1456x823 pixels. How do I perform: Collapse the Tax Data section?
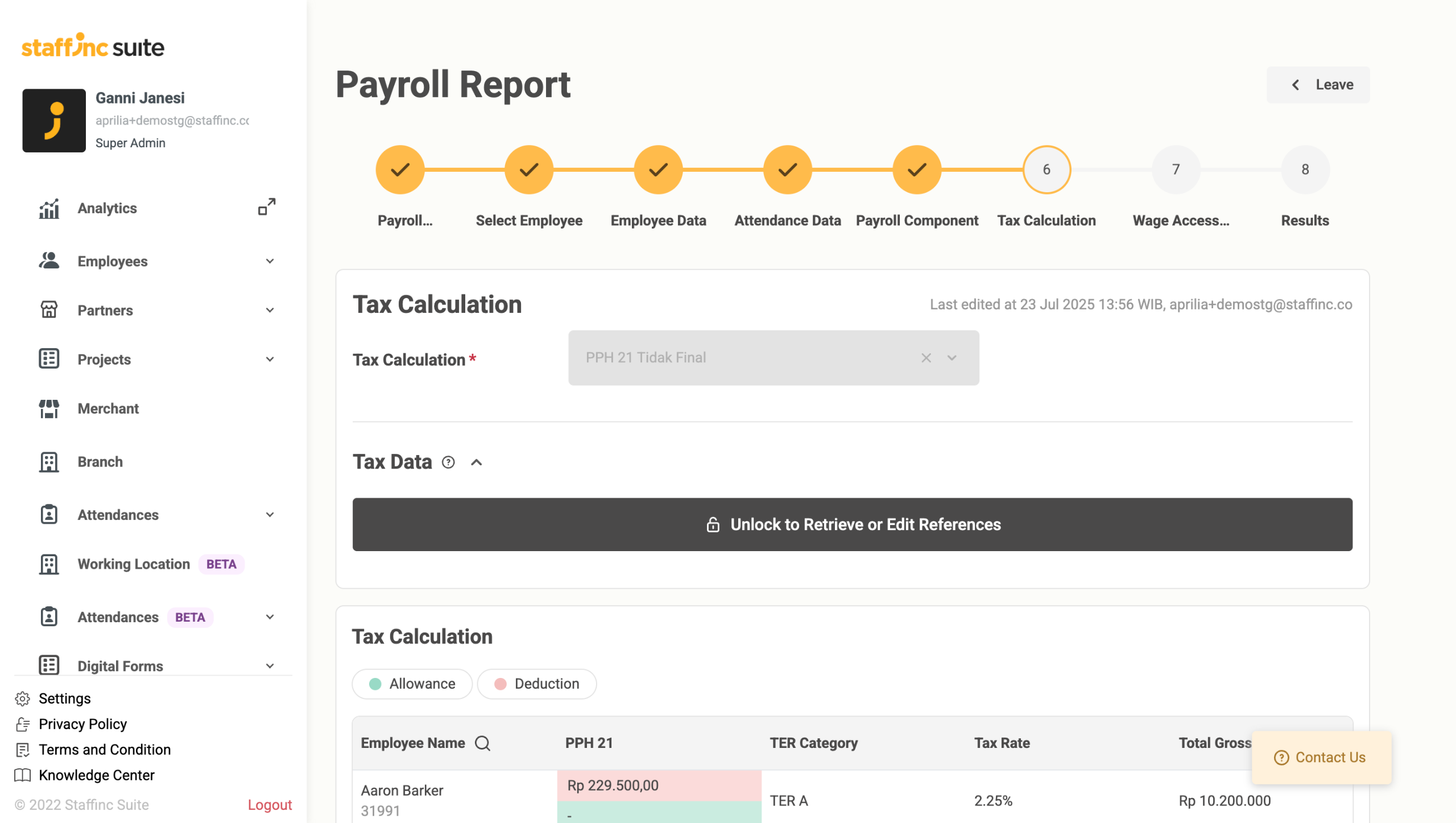click(477, 462)
